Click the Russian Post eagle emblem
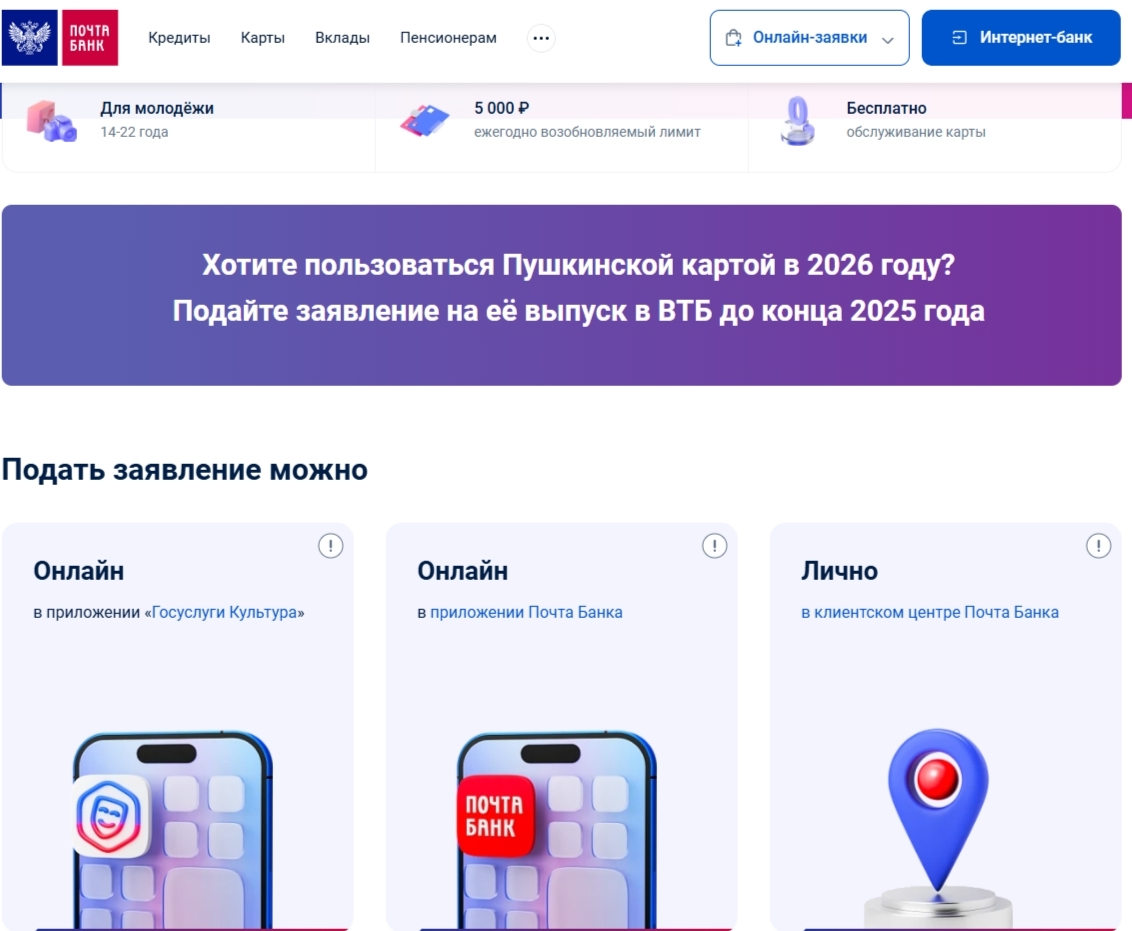1132x931 pixels. (30, 38)
